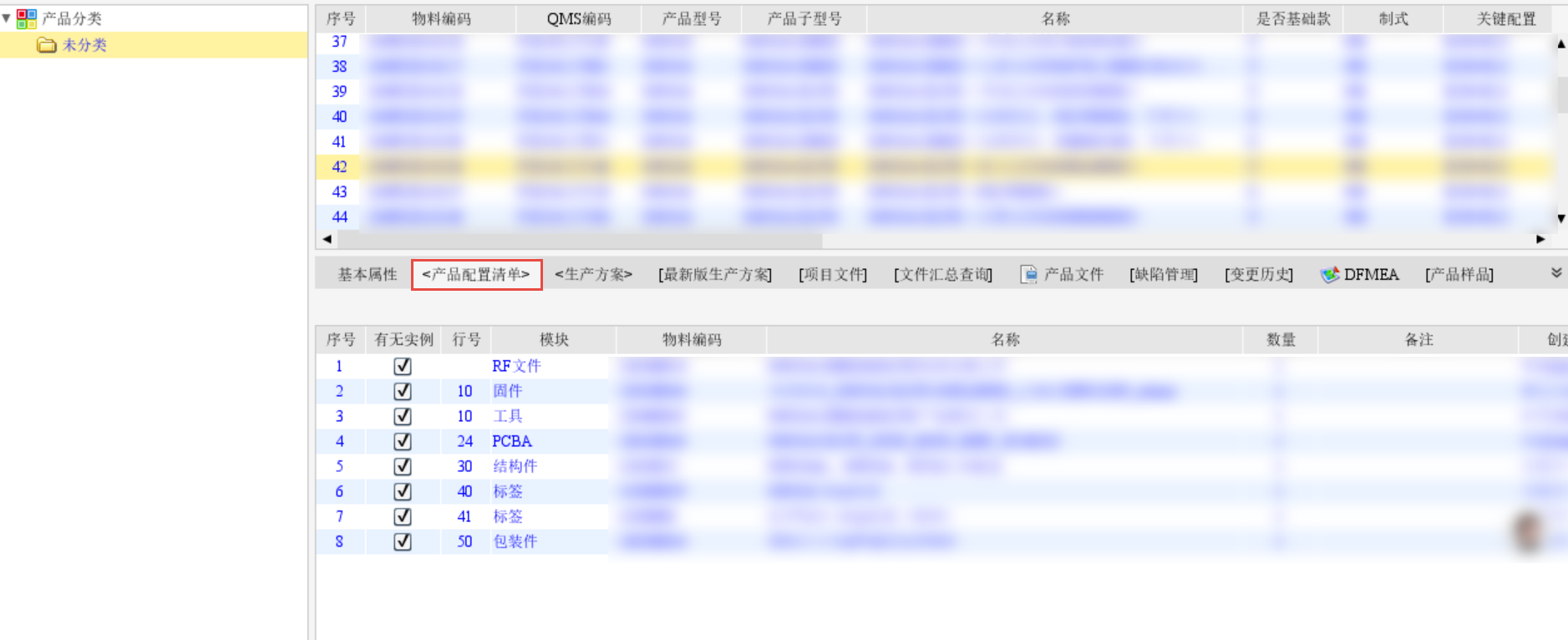Click line number 30 in the 结构件 row
Image resolution: width=1568 pixels, height=640 pixels.
[x=465, y=466]
